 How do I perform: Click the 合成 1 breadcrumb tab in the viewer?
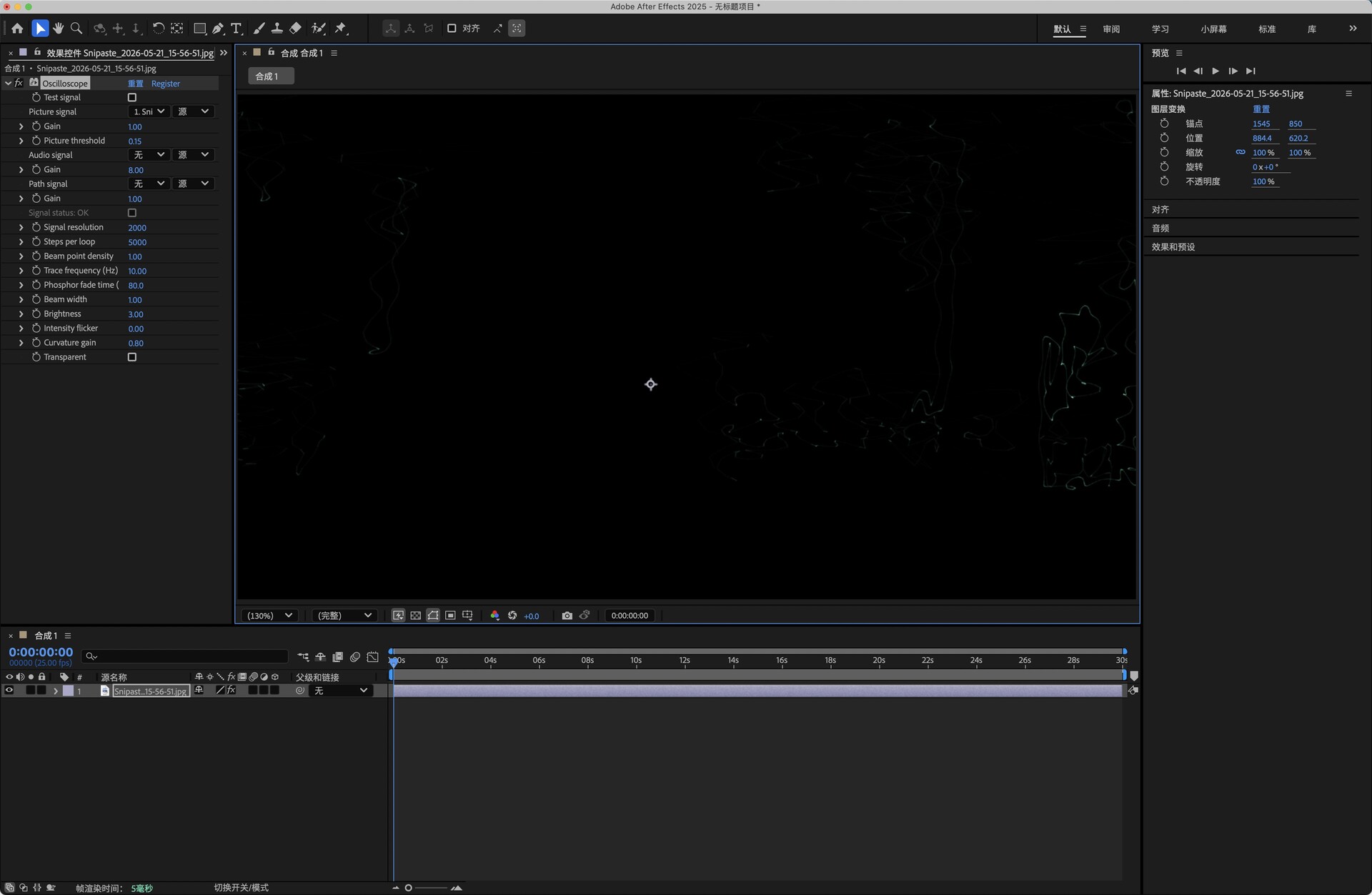271,76
